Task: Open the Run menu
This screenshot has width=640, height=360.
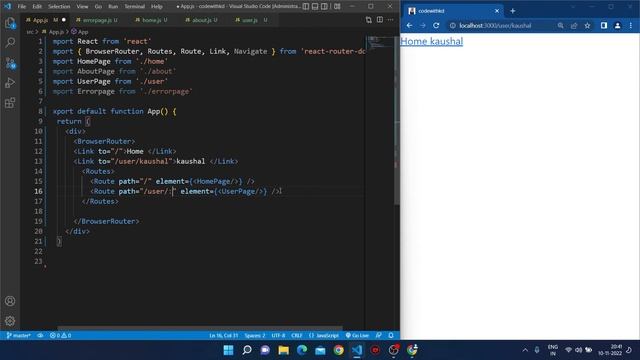Action: point(113,7)
